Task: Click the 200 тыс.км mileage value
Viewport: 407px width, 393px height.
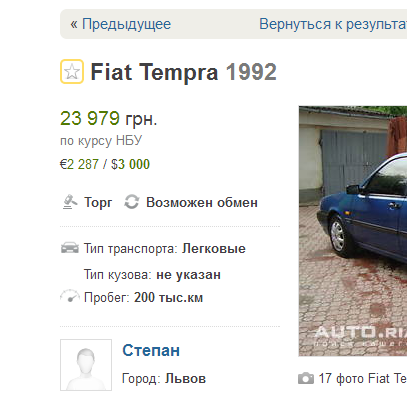Action: [169, 297]
